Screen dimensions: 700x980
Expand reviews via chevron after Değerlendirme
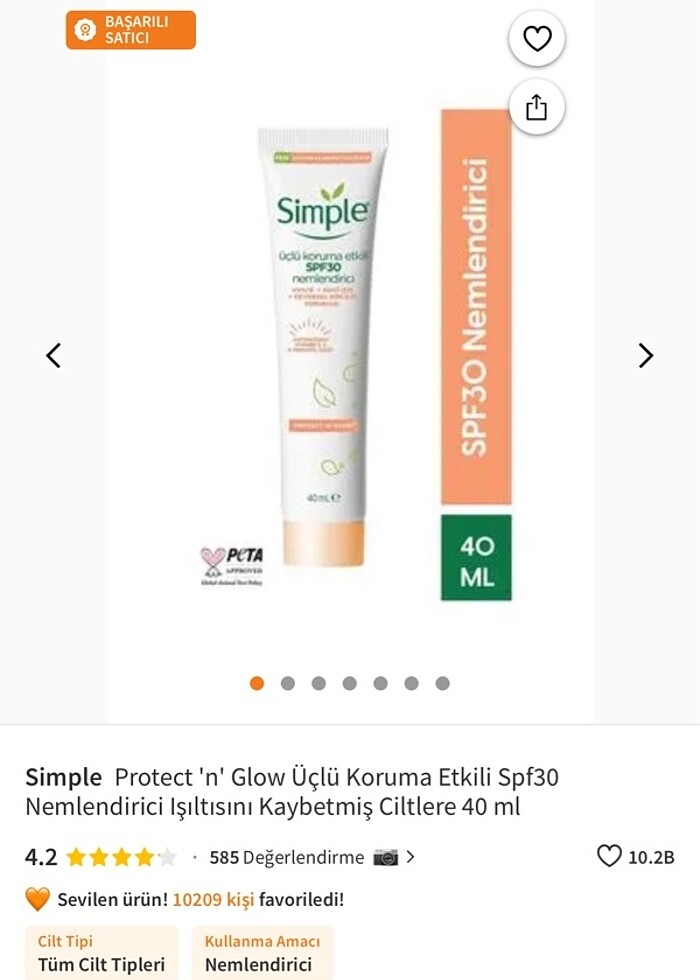[x=411, y=857]
